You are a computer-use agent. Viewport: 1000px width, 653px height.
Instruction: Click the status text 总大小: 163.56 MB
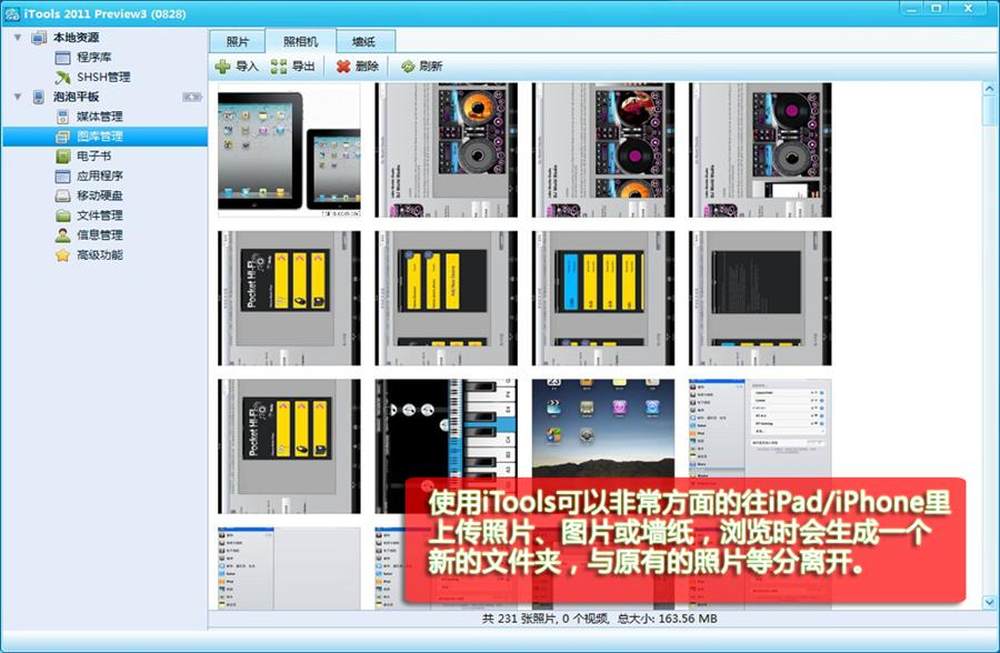(x=667, y=619)
